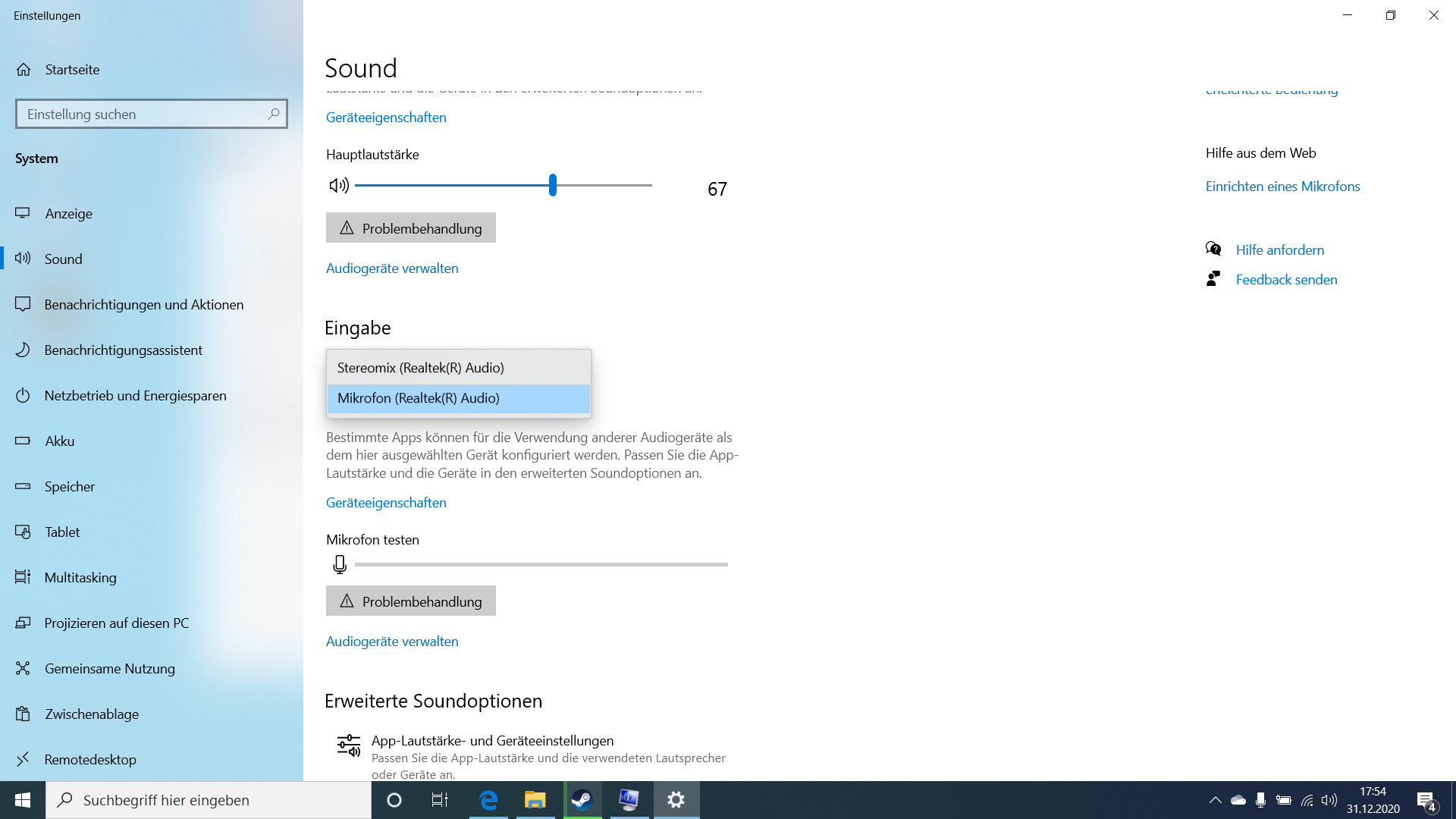1456x819 pixels.
Task: Click the Tablet icon in sidebar
Action: [23, 532]
